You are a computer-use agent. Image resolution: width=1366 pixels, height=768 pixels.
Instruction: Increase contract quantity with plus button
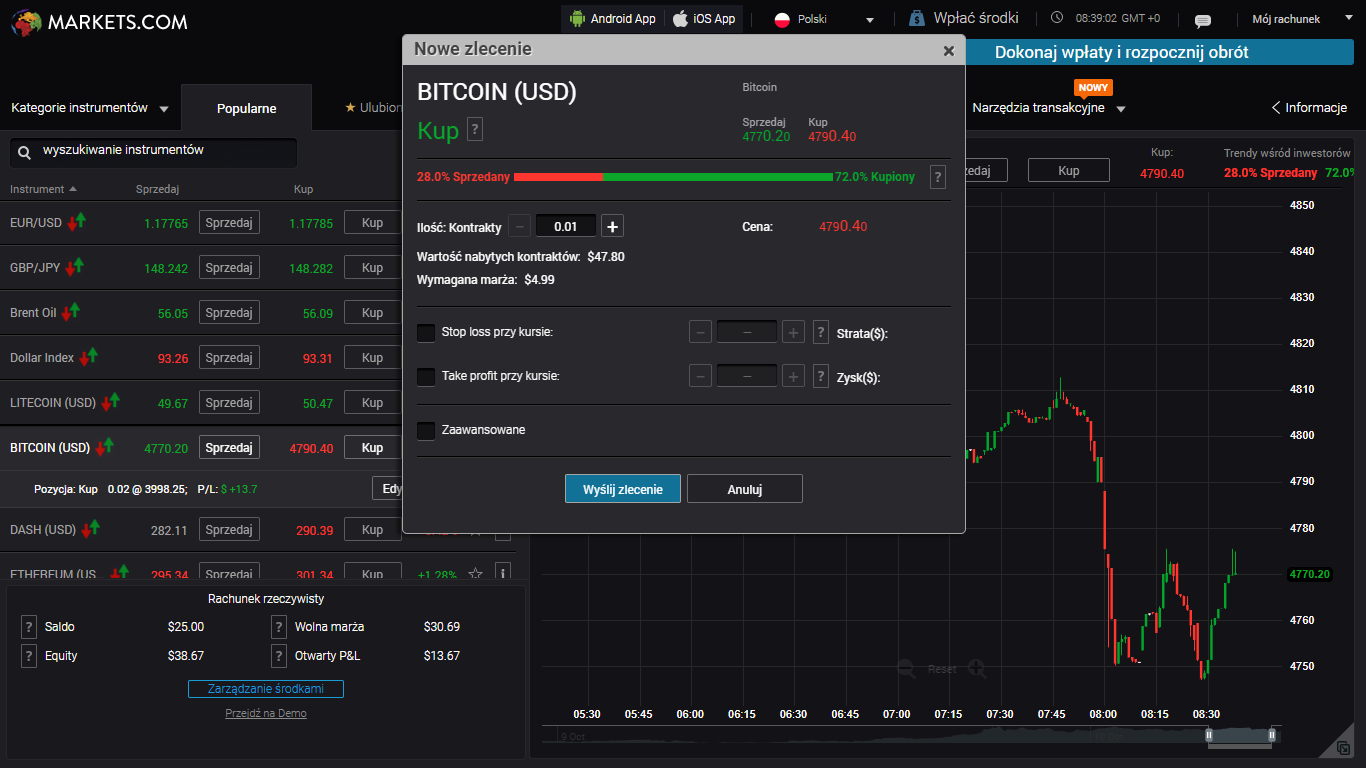(x=613, y=226)
